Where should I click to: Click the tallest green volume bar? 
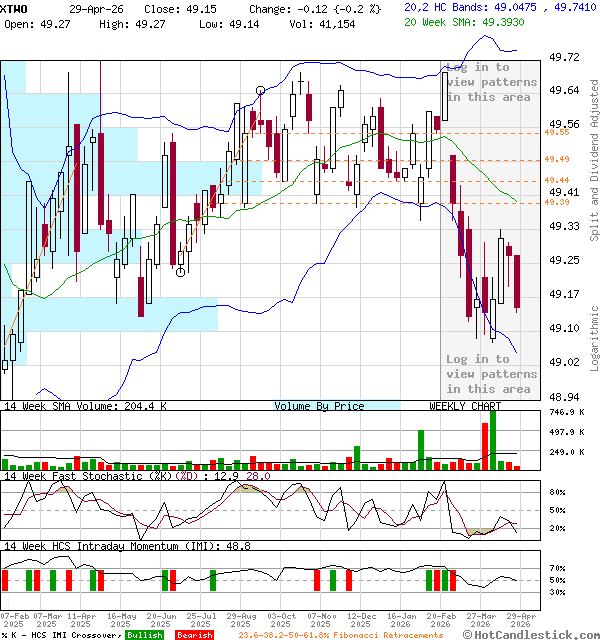point(492,439)
